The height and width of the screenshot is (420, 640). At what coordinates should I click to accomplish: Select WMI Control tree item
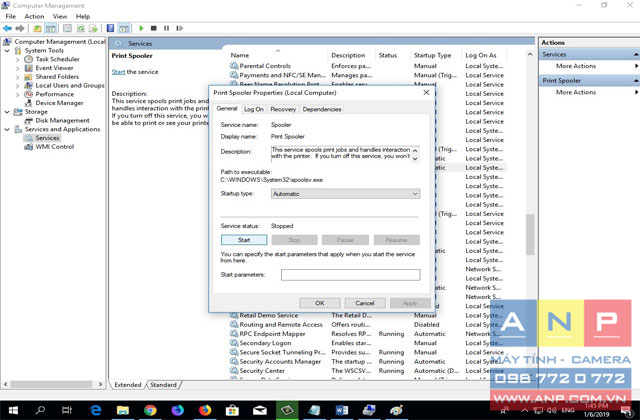[54, 147]
